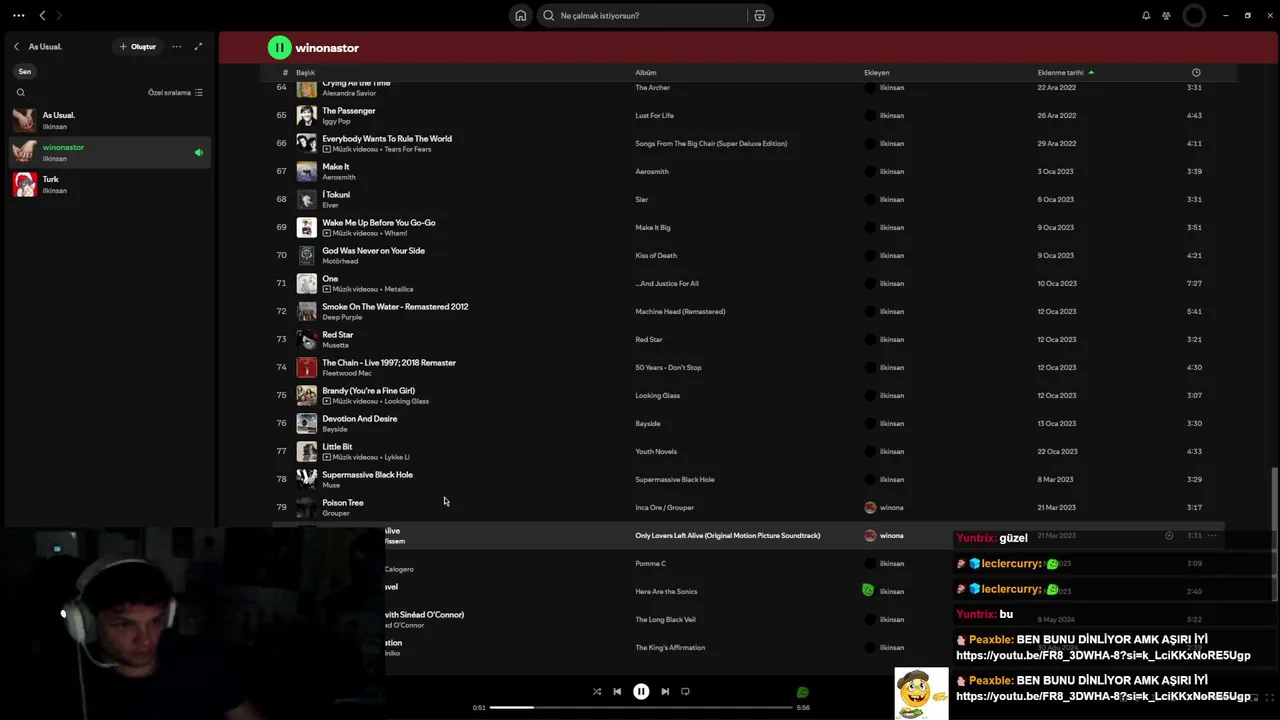Open notifications bell icon
Image resolution: width=1280 pixels, height=720 pixels.
tap(1146, 15)
